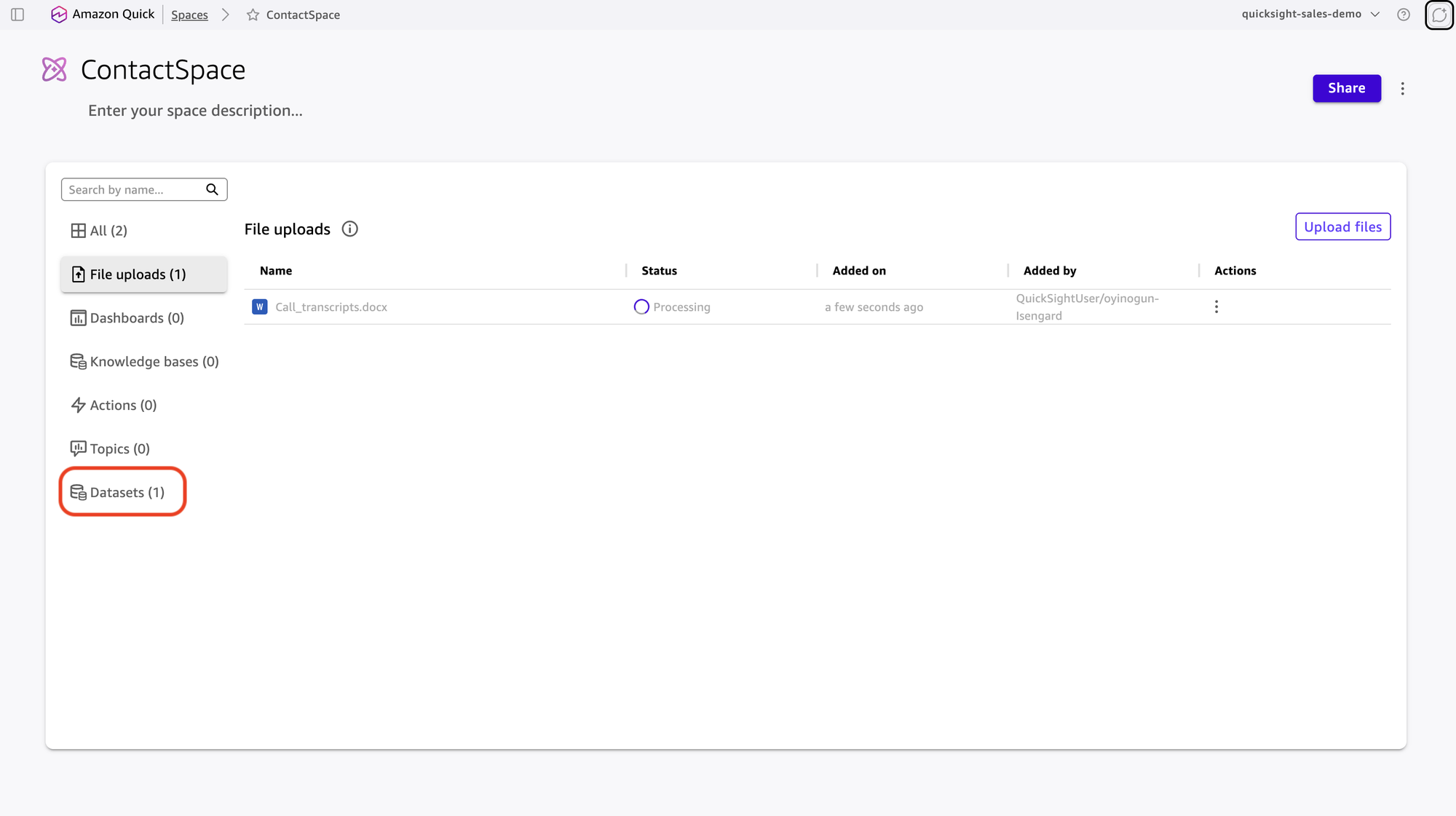Click the Word file icon for Call_transcripts.docx
This screenshot has height=816, width=1456.
[260, 307]
